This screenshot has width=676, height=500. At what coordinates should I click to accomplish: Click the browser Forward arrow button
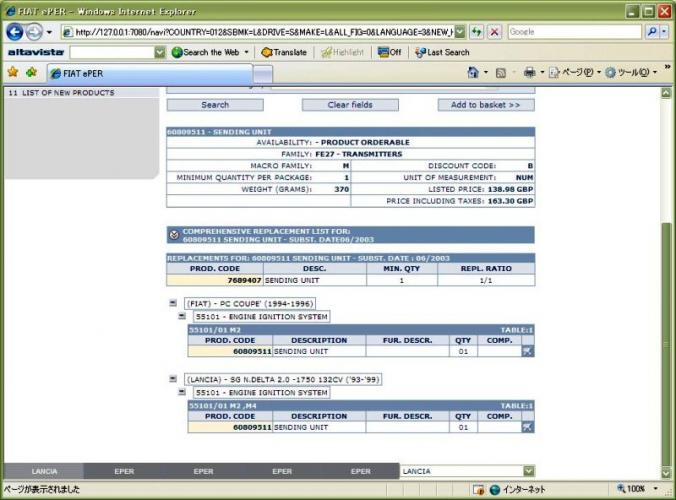(34, 32)
